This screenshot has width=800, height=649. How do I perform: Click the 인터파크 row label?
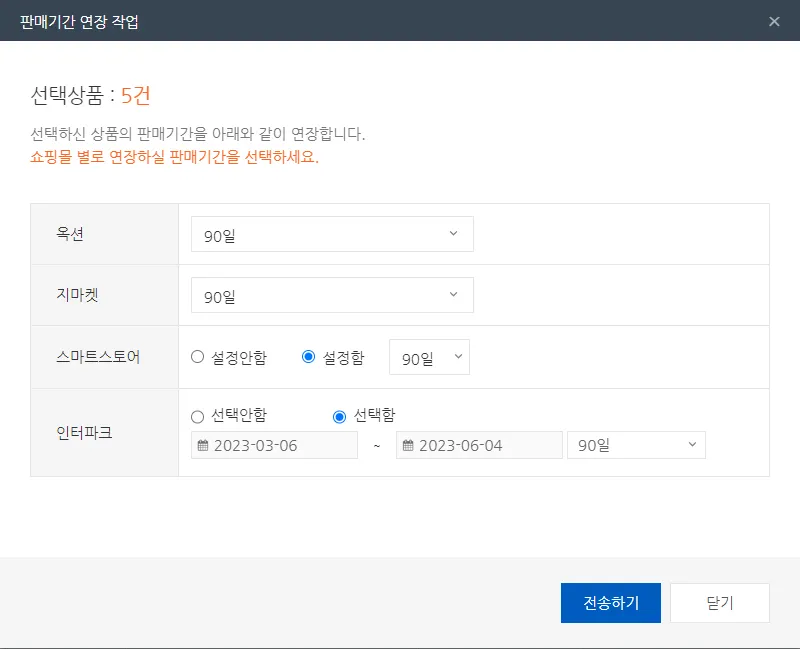tap(82, 432)
